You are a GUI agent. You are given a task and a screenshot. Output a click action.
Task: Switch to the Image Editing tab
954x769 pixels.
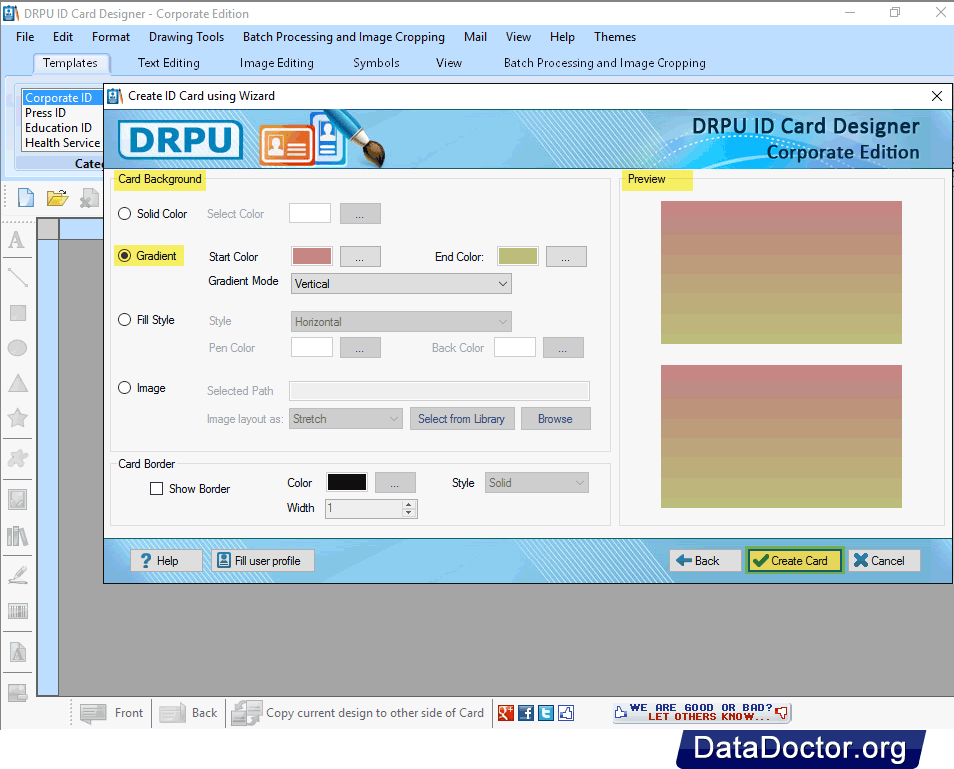click(277, 63)
